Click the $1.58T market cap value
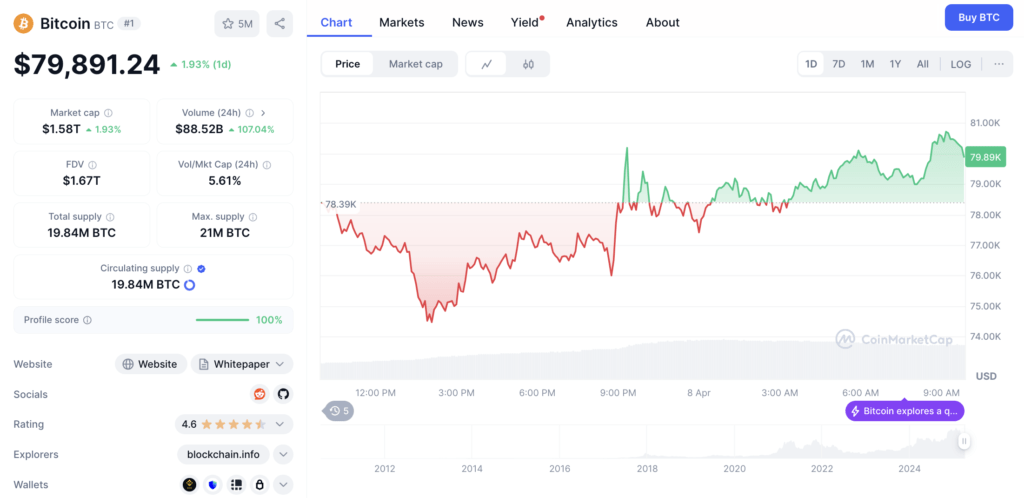1024x498 pixels. (x=61, y=129)
